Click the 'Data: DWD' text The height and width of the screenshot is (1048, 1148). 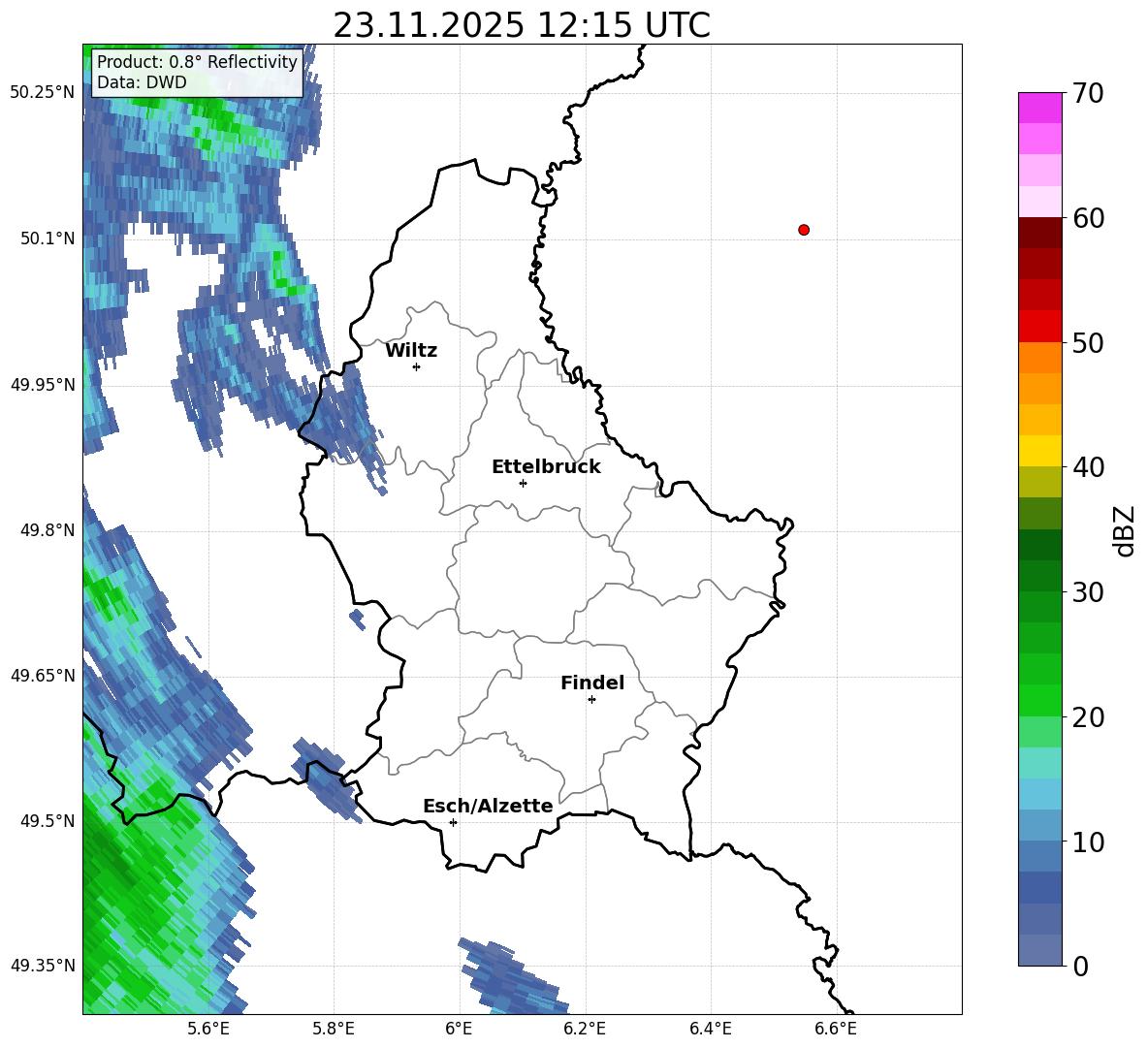point(142,82)
